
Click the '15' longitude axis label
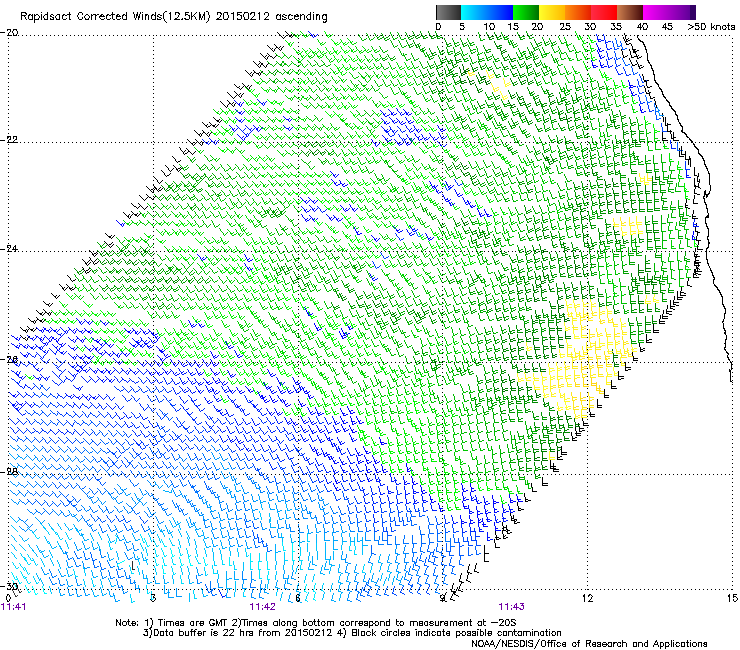coord(732,598)
